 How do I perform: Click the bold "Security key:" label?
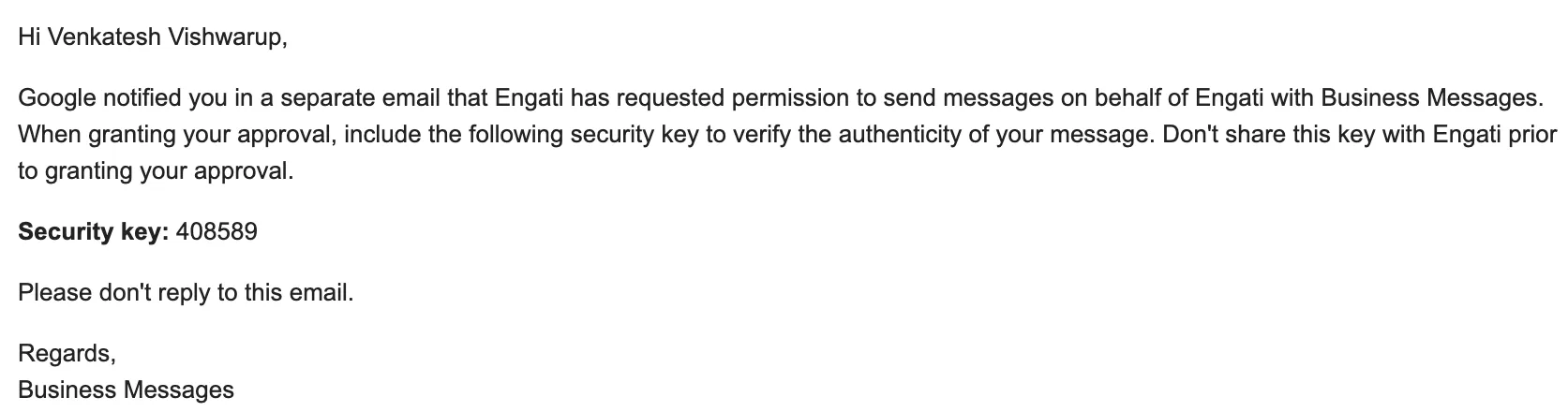[x=94, y=232]
